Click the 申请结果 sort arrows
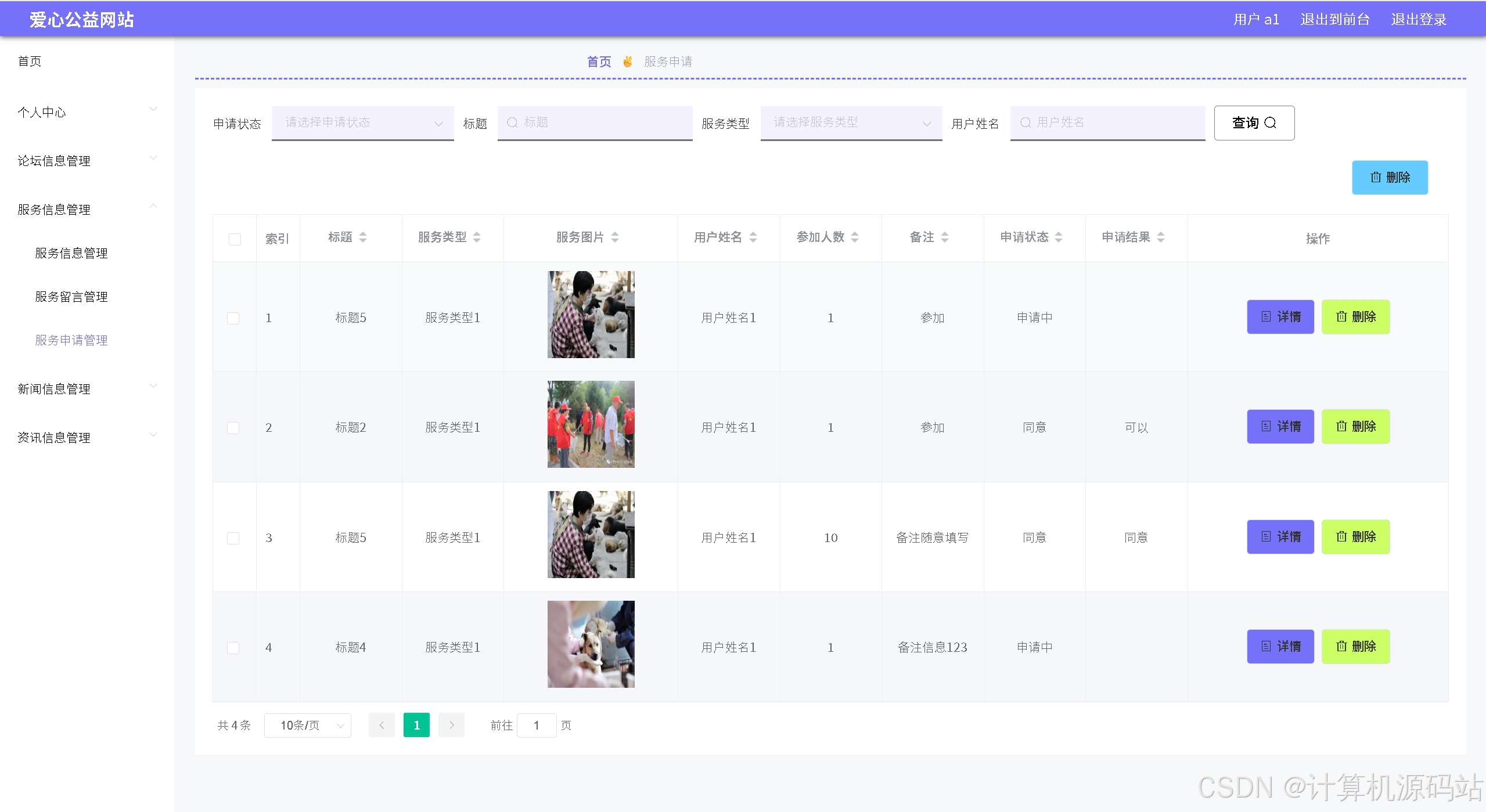This screenshot has width=1486, height=812. click(x=1161, y=237)
